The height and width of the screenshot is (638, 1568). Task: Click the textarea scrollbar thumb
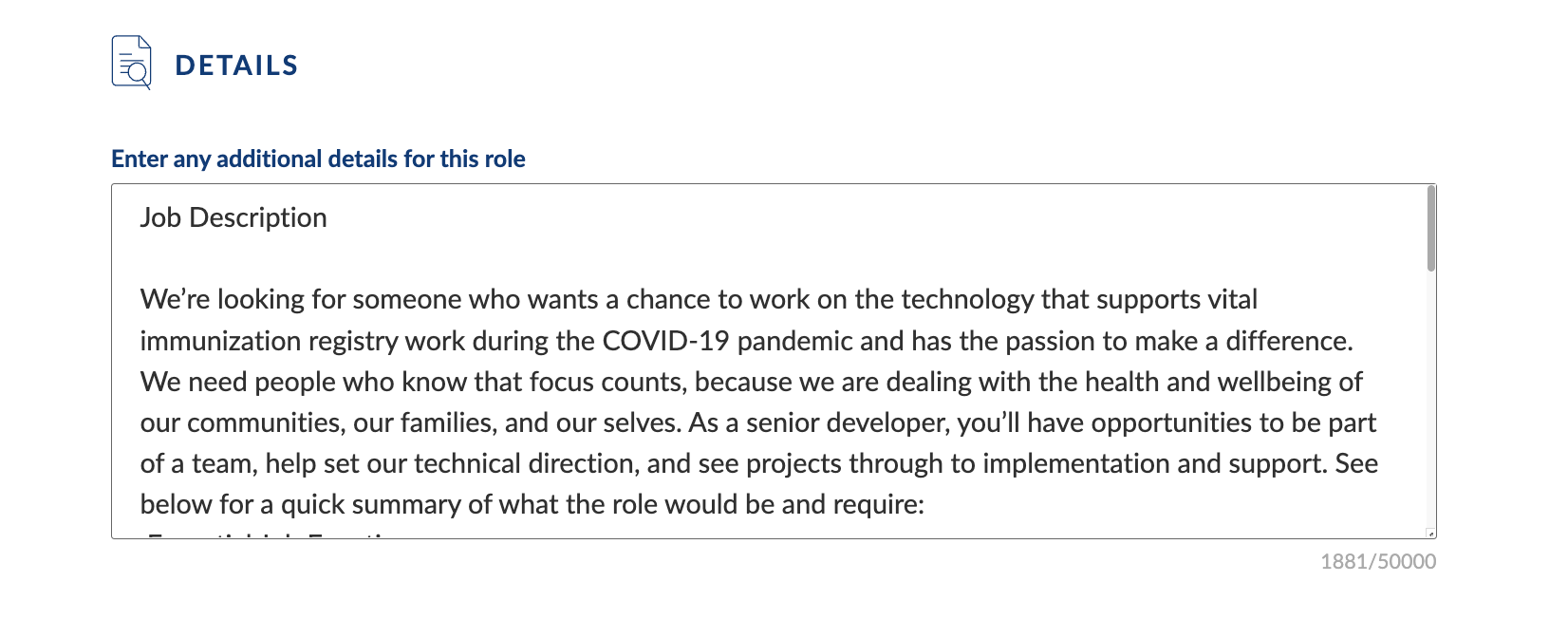tap(1431, 229)
